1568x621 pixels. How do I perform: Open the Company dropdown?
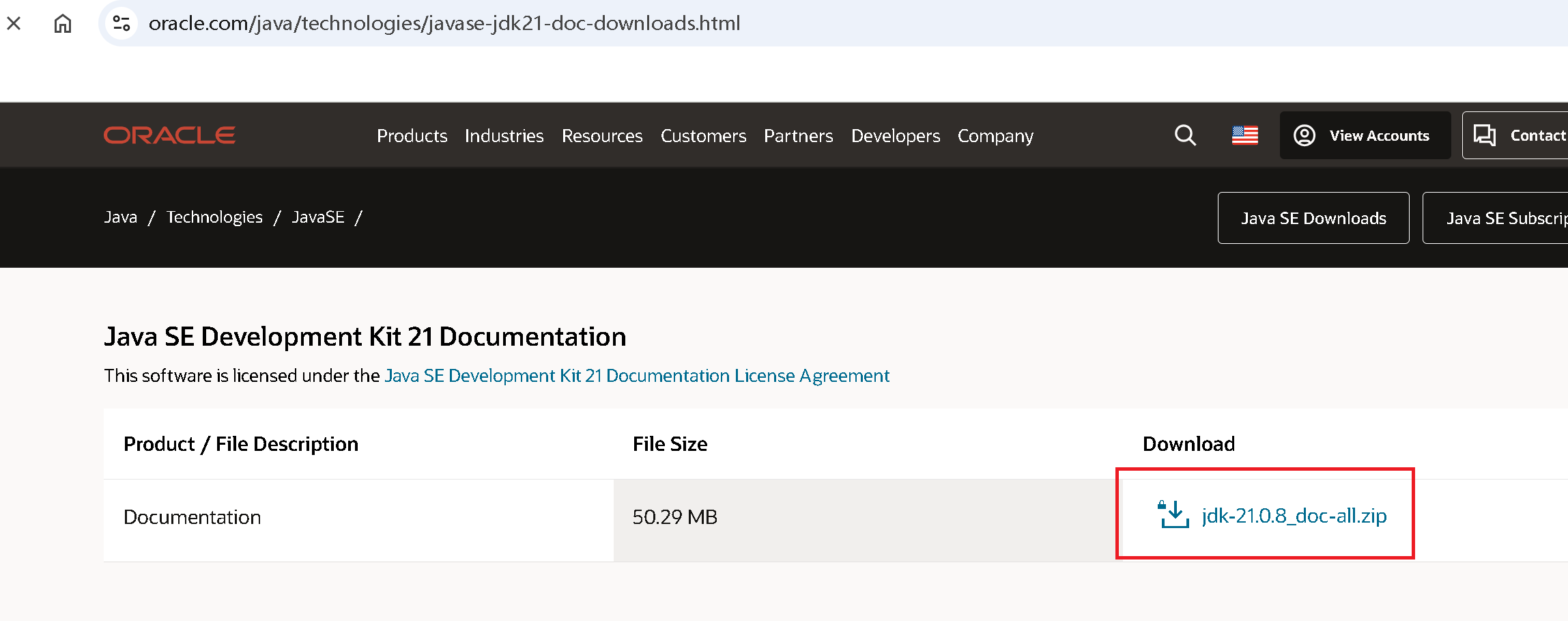click(x=995, y=136)
